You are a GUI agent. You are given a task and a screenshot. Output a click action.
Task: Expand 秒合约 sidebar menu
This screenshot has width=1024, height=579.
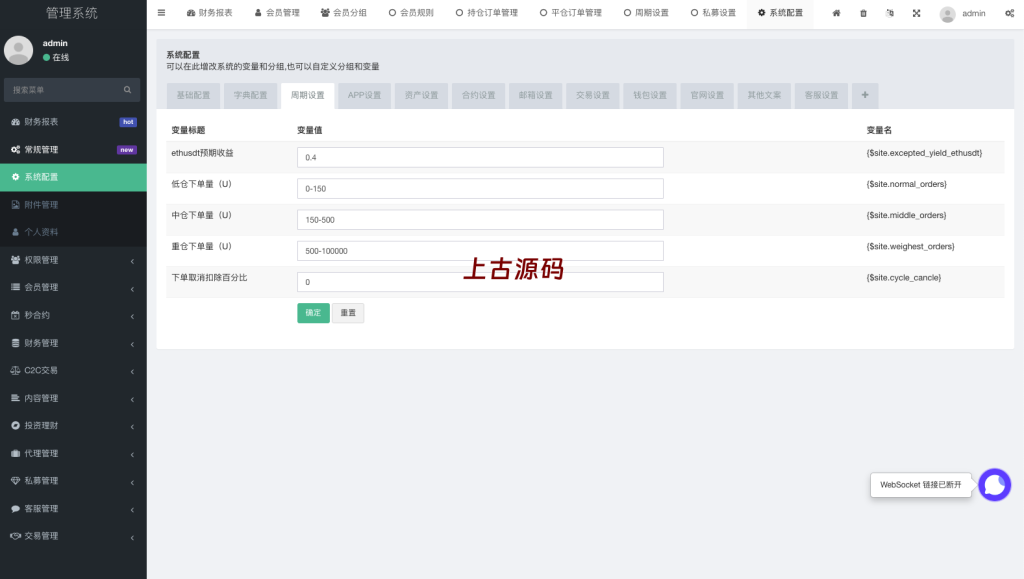point(73,315)
